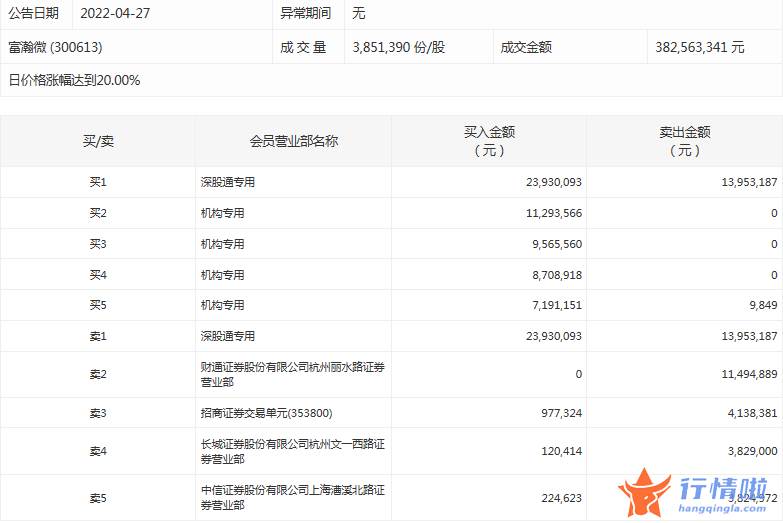Click stock name 富瀚微 (300613)
The width and height of the screenshot is (783, 523).
pos(55,47)
